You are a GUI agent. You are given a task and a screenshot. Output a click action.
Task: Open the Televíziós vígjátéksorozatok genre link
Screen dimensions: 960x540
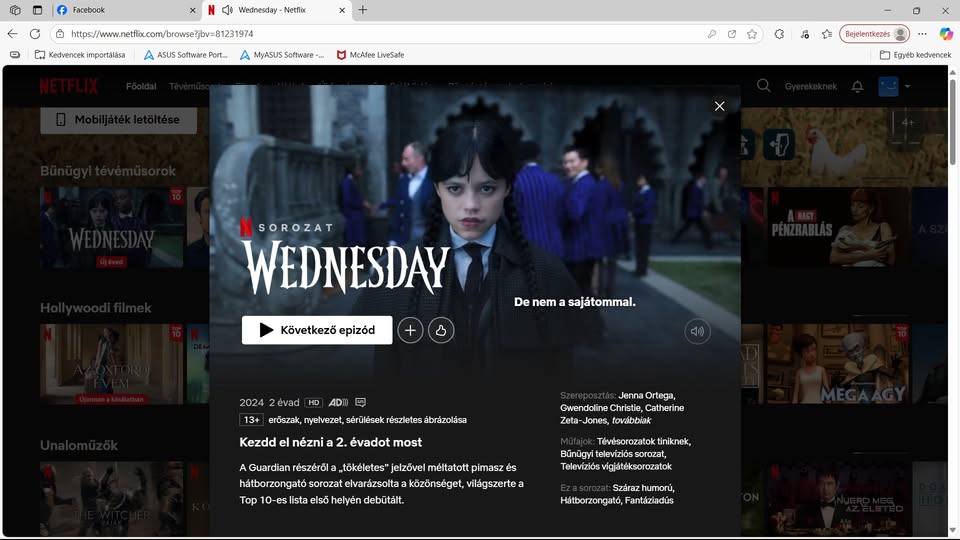pos(616,467)
